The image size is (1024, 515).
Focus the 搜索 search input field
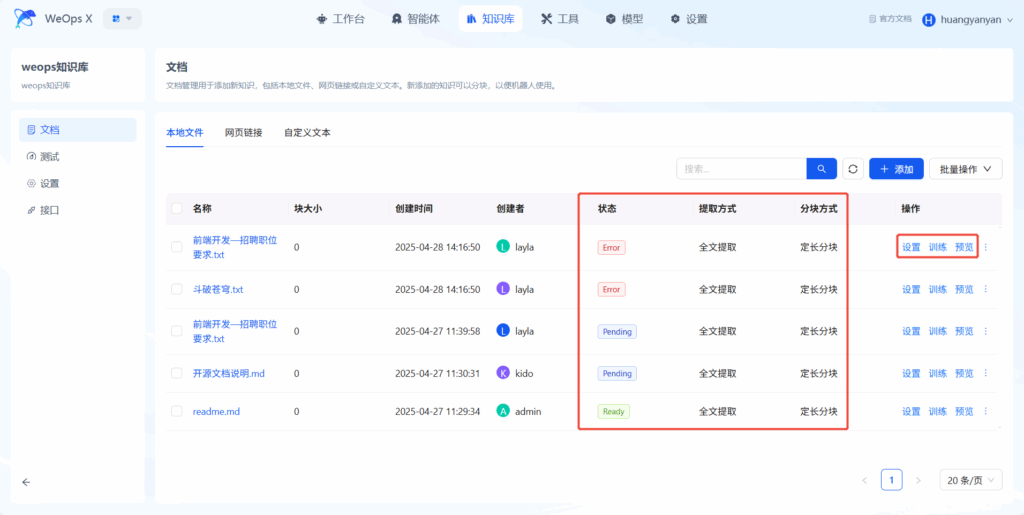[x=741, y=168]
